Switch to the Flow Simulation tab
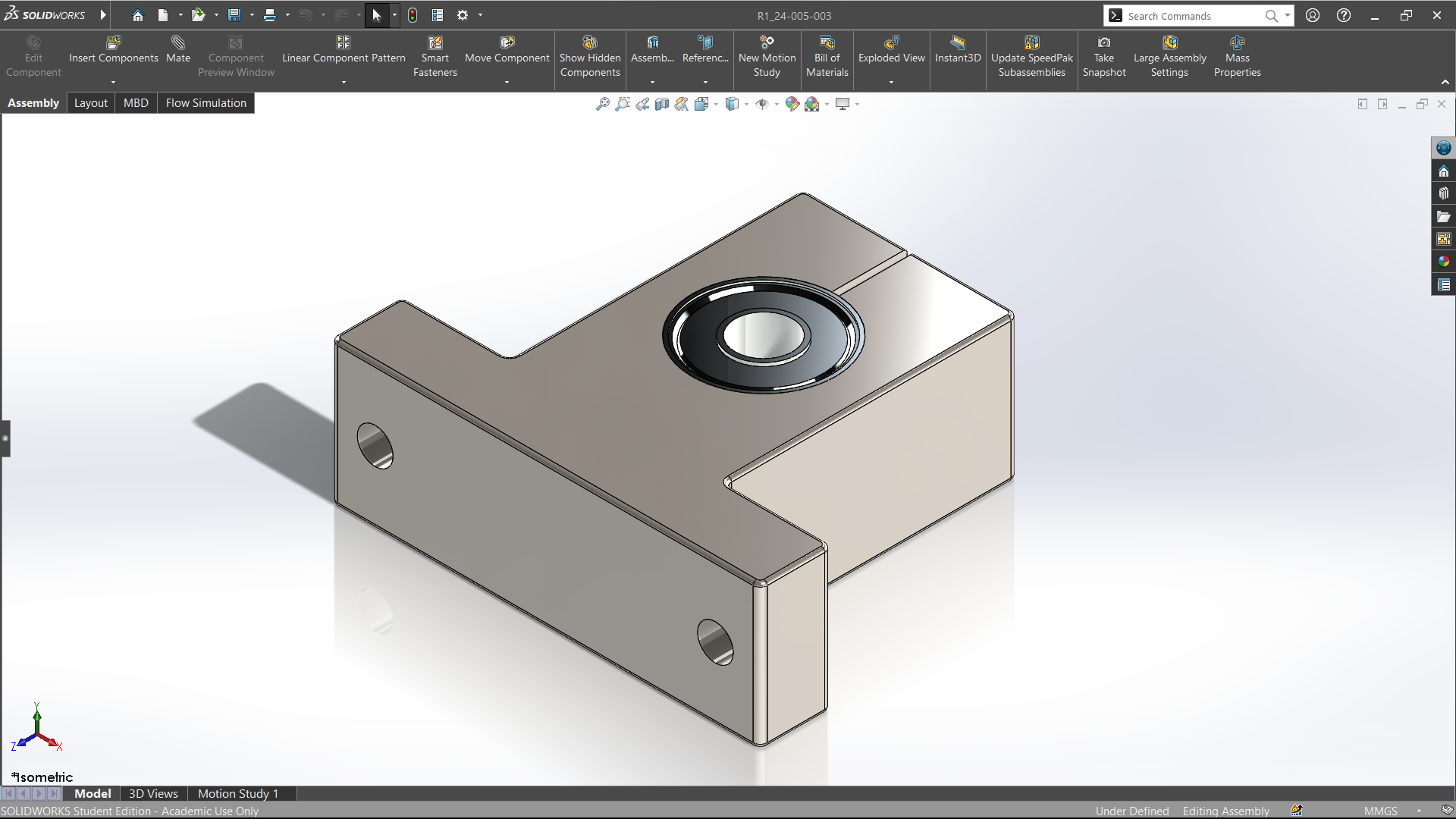Viewport: 1456px width, 819px height. [x=206, y=103]
